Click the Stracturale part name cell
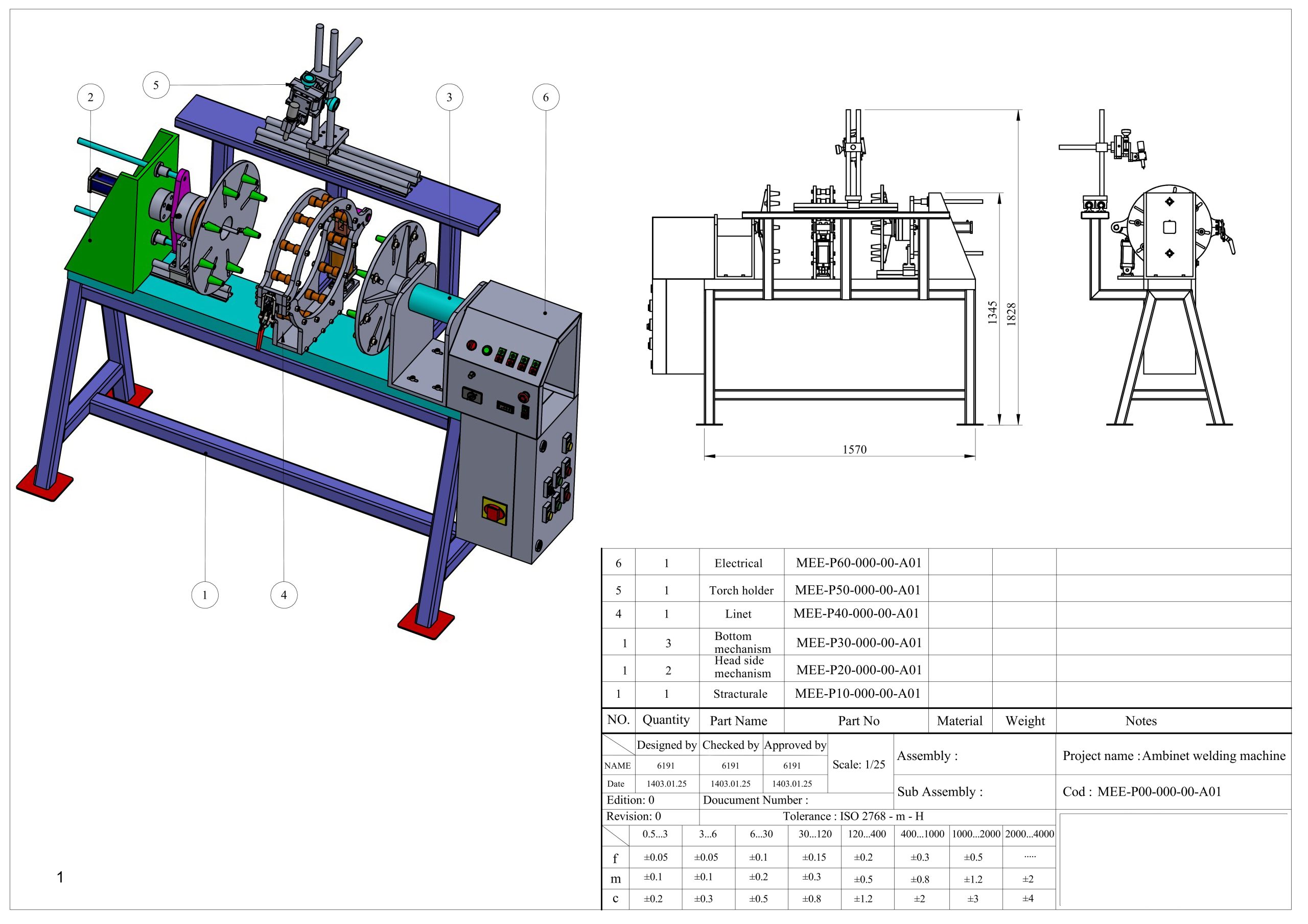This screenshot has width=1308, height=924. (x=740, y=694)
